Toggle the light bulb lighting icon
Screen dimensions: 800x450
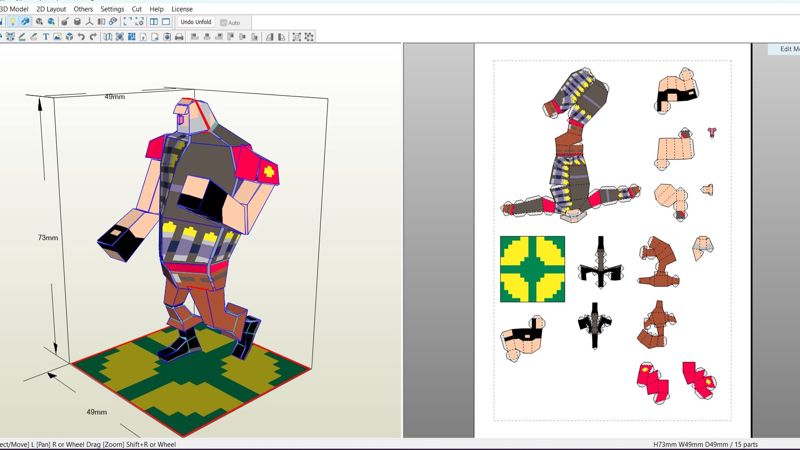[13, 21]
